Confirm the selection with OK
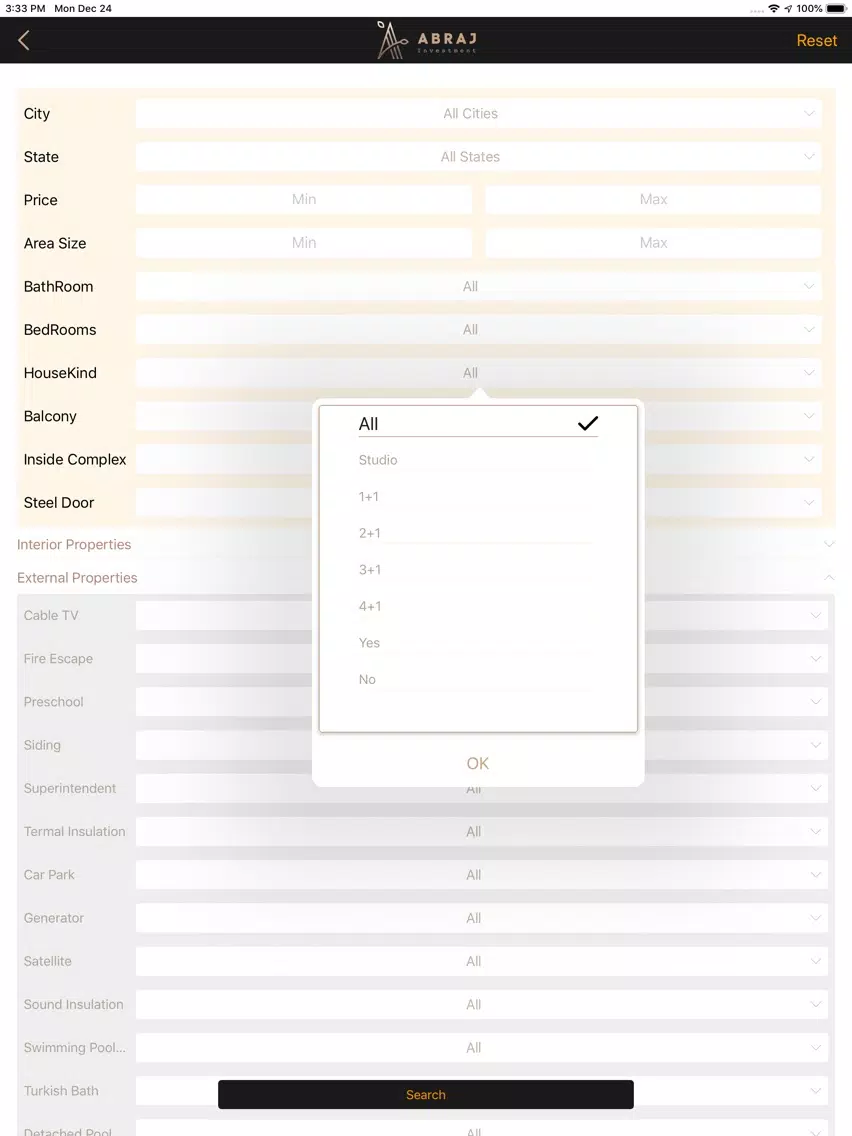This screenshot has width=852, height=1136. 477,763
